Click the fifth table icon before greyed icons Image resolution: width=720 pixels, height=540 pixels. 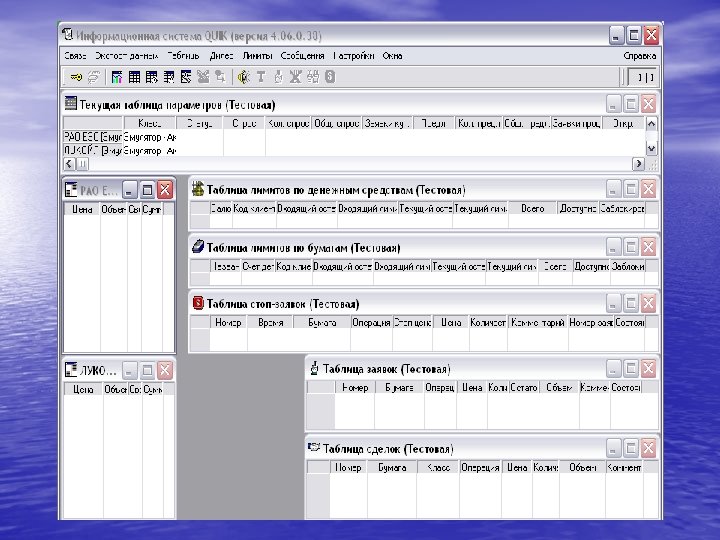point(186,77)
